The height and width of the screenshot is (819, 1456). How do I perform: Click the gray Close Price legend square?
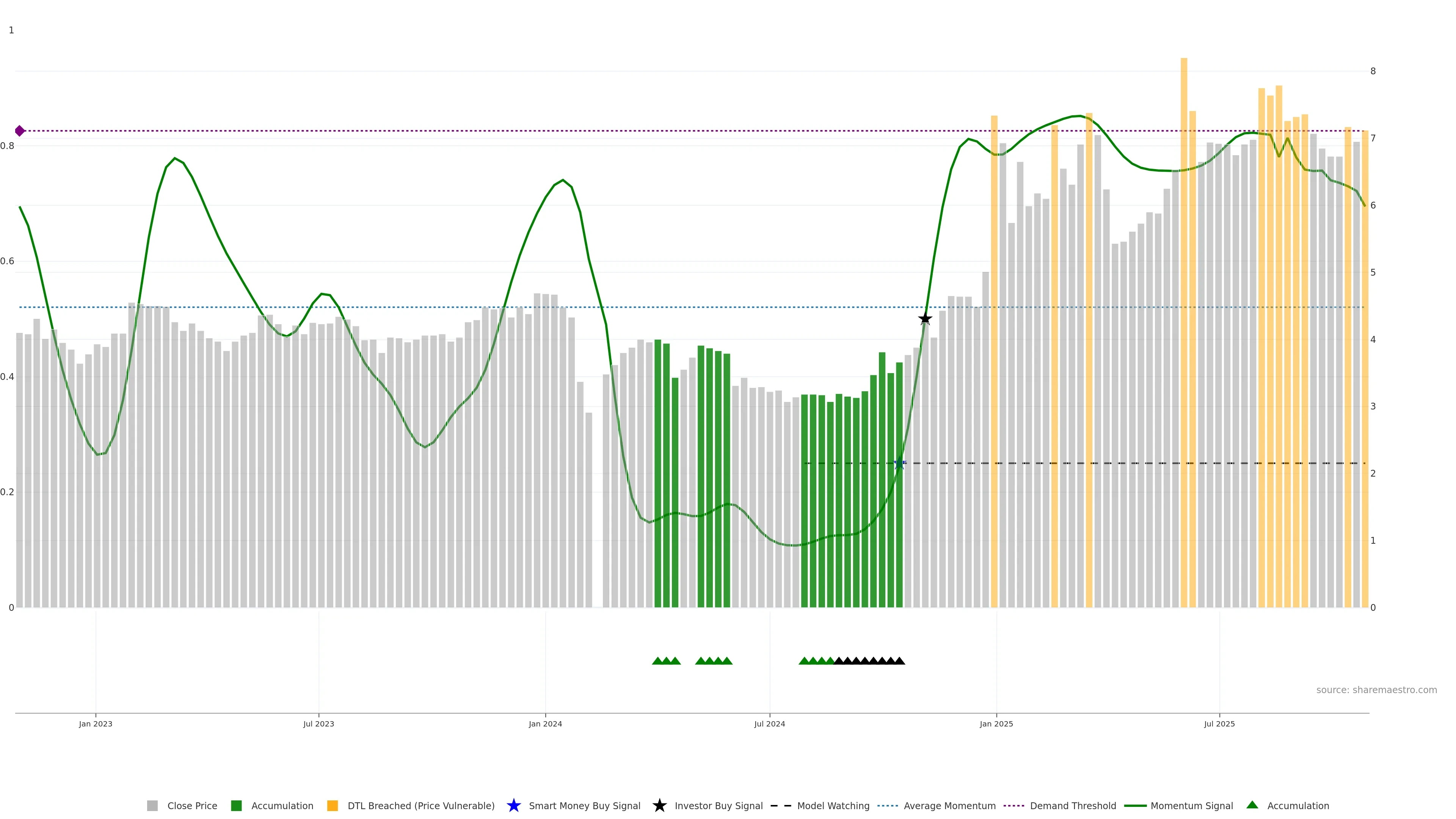click(152, 806)
